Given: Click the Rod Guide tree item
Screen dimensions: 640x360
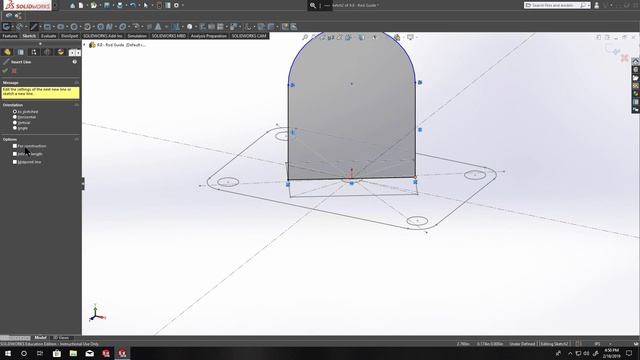Looking at the screenshot, I should point(118,45).
